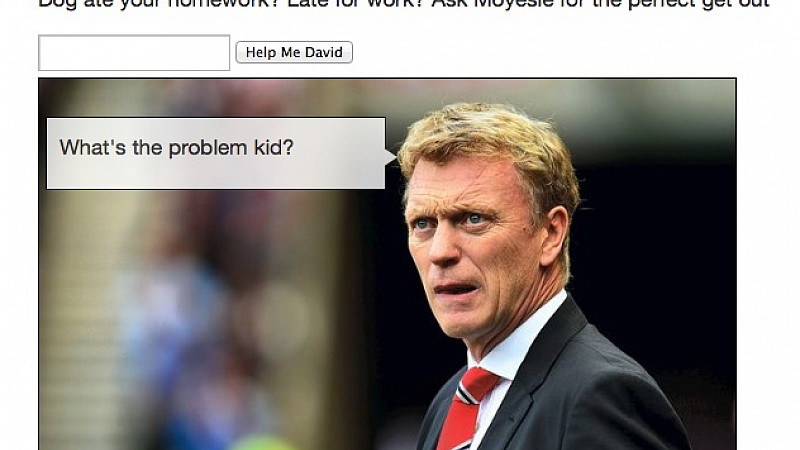Viewport: 800px width, 450px height.
Task: Click the word 'problem' in the bubble
Action: pos(208,148)
